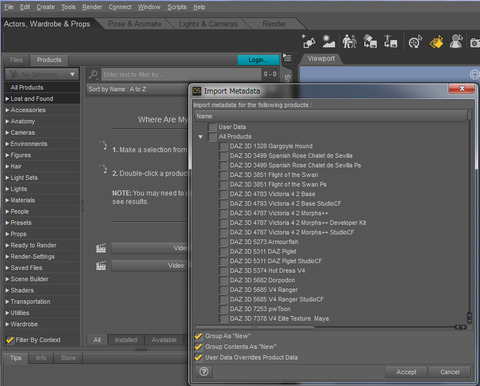Check the All Products checkbox in dialog
Image resolution: width=480 pixels, height=386 pixels.
212,137
